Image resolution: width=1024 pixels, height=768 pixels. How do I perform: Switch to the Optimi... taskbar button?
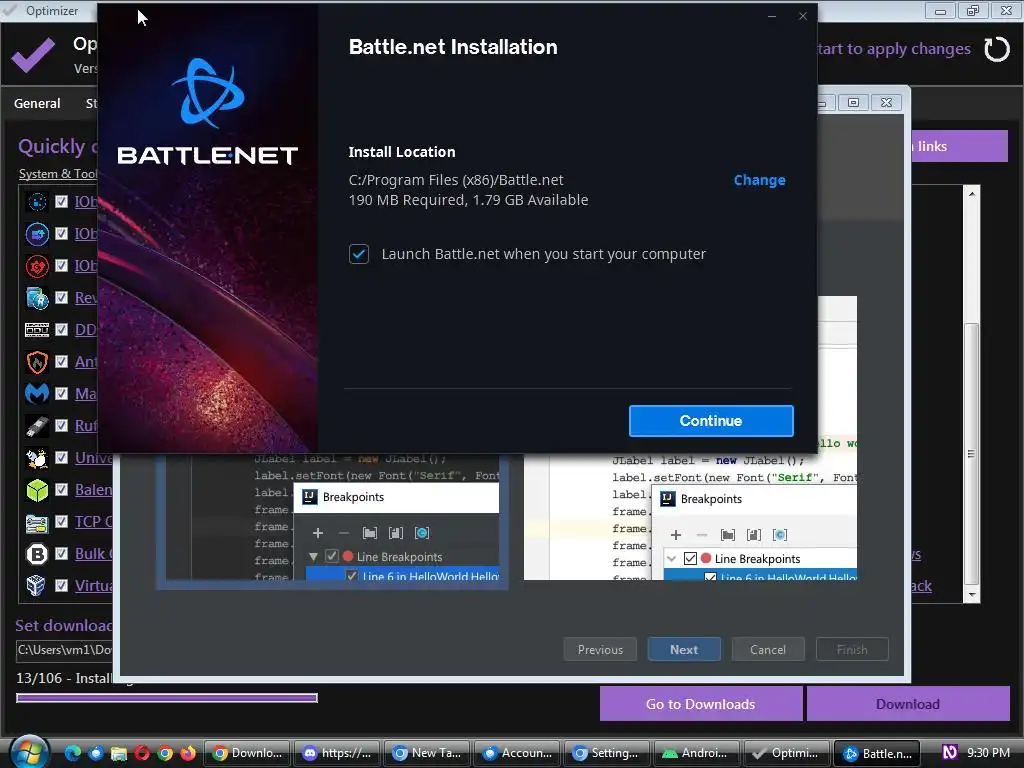[786, 753]
